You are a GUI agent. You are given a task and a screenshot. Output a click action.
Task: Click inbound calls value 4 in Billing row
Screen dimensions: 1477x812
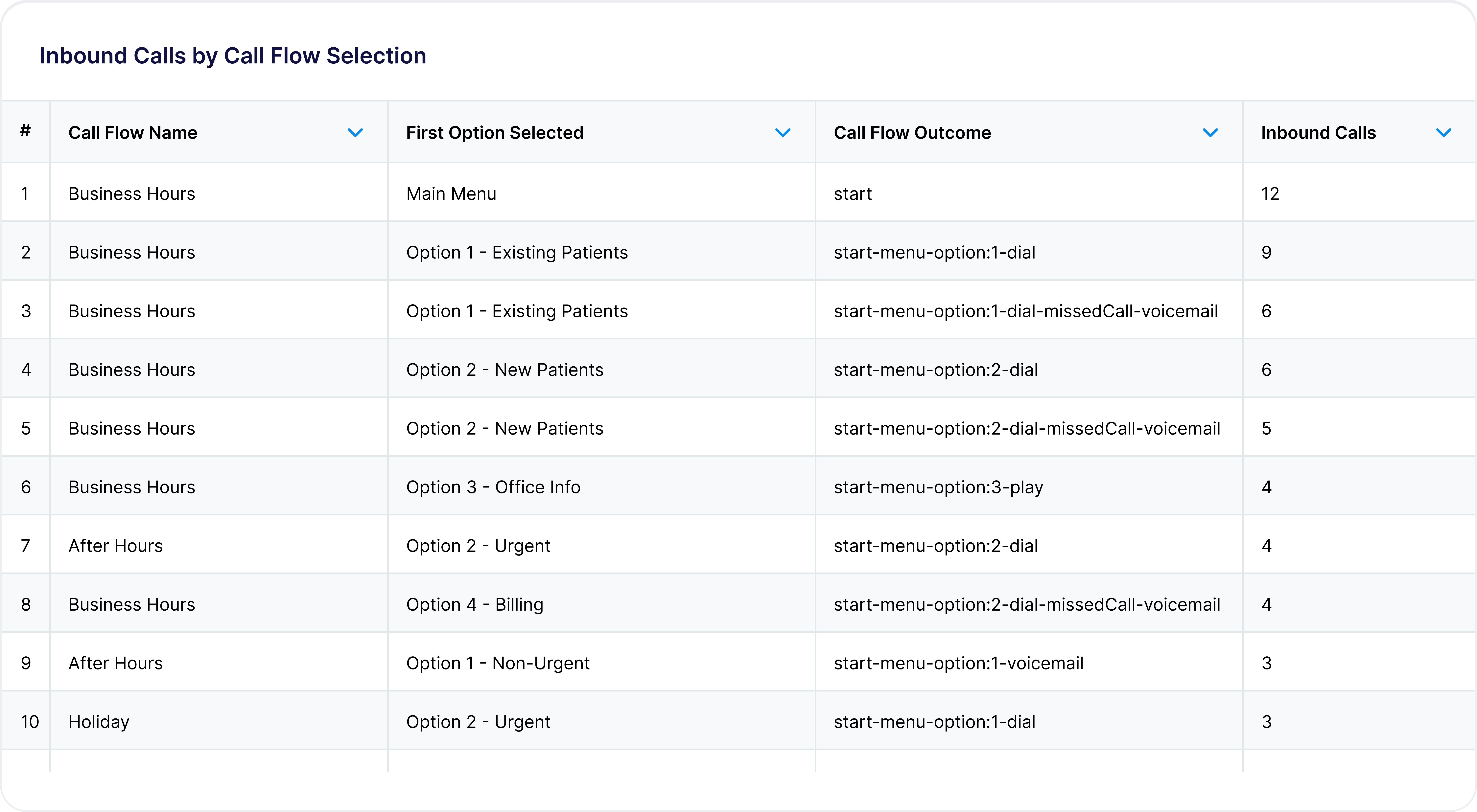pos(1267,605)
